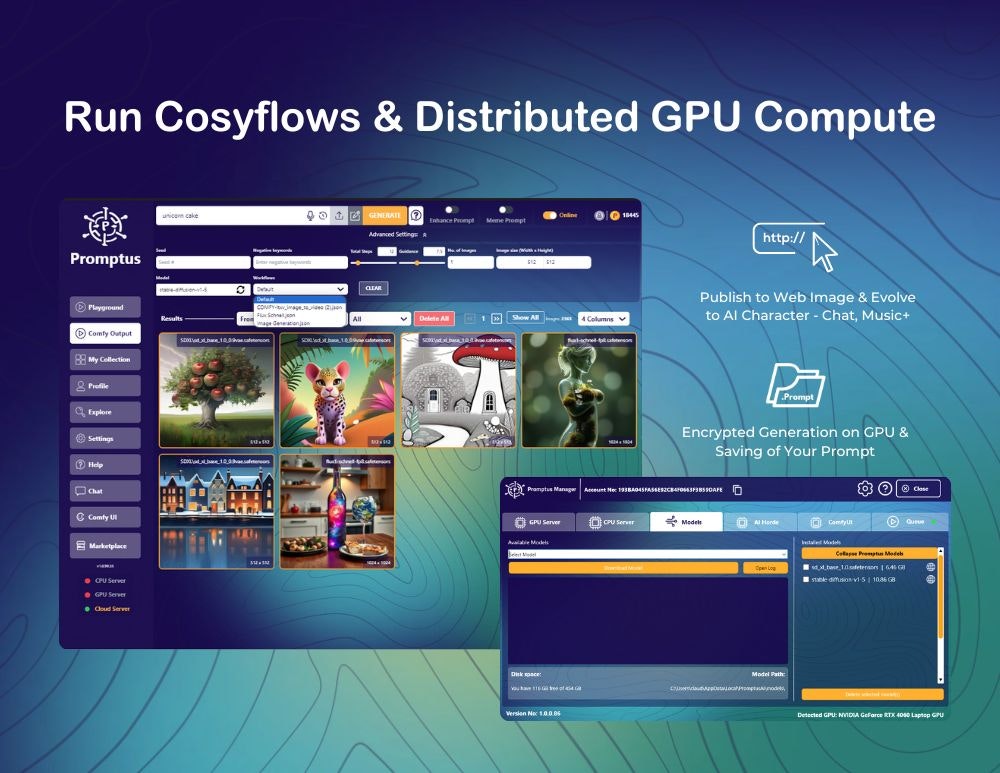This screenshot has height=773, width=1000.
Task: Choose Default in the workflow list
Action: point(300,299)
